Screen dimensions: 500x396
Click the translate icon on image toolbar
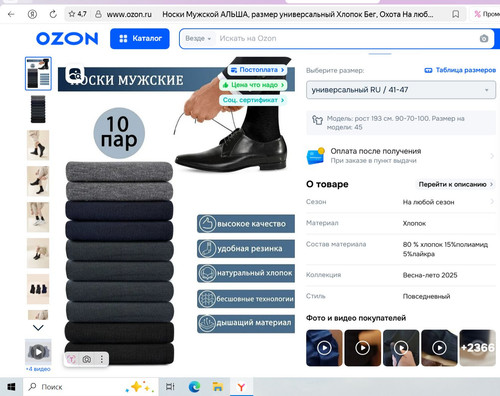coord(71,359)
